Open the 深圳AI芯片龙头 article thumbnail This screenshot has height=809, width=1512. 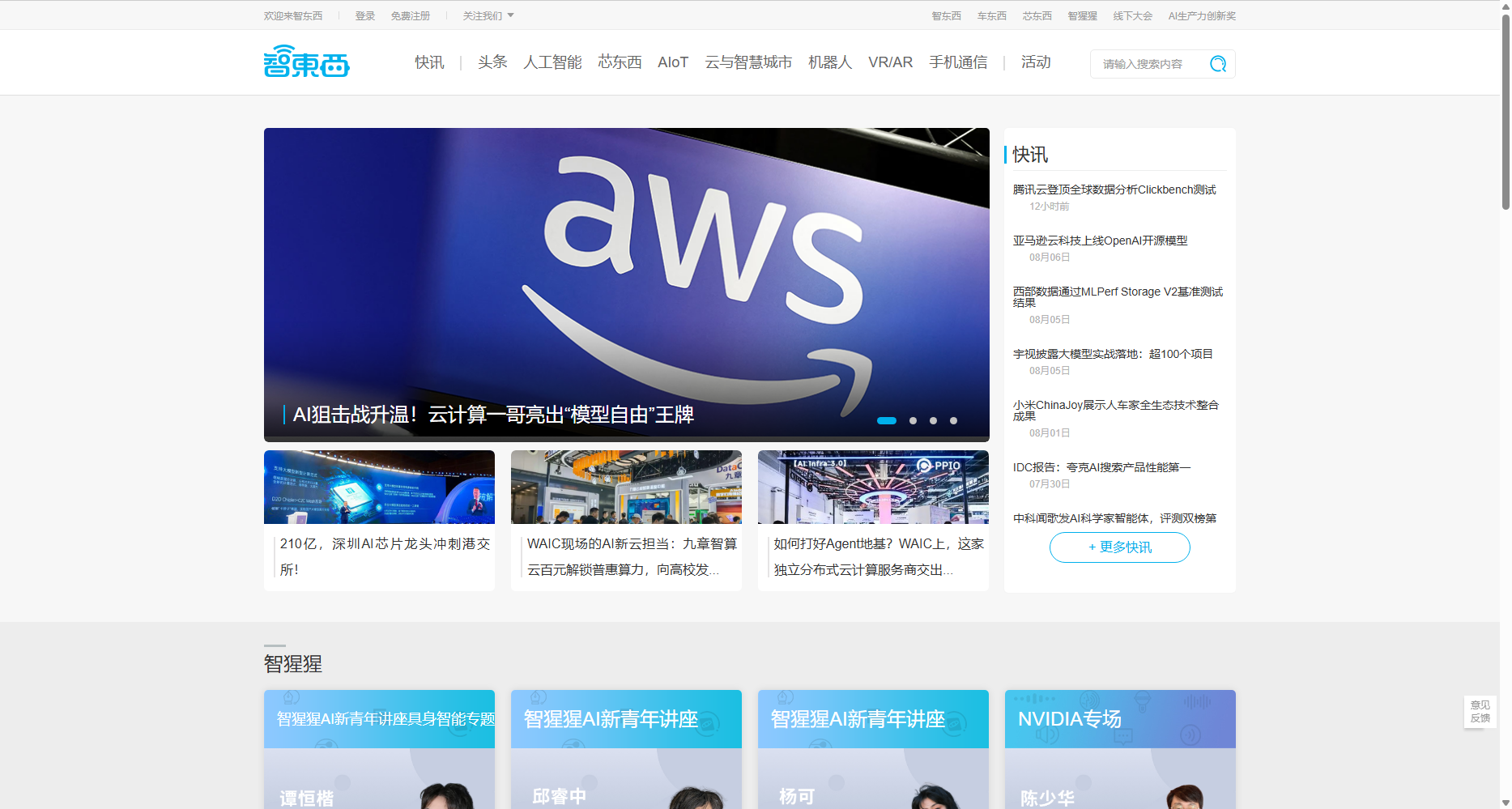(379, 487)
